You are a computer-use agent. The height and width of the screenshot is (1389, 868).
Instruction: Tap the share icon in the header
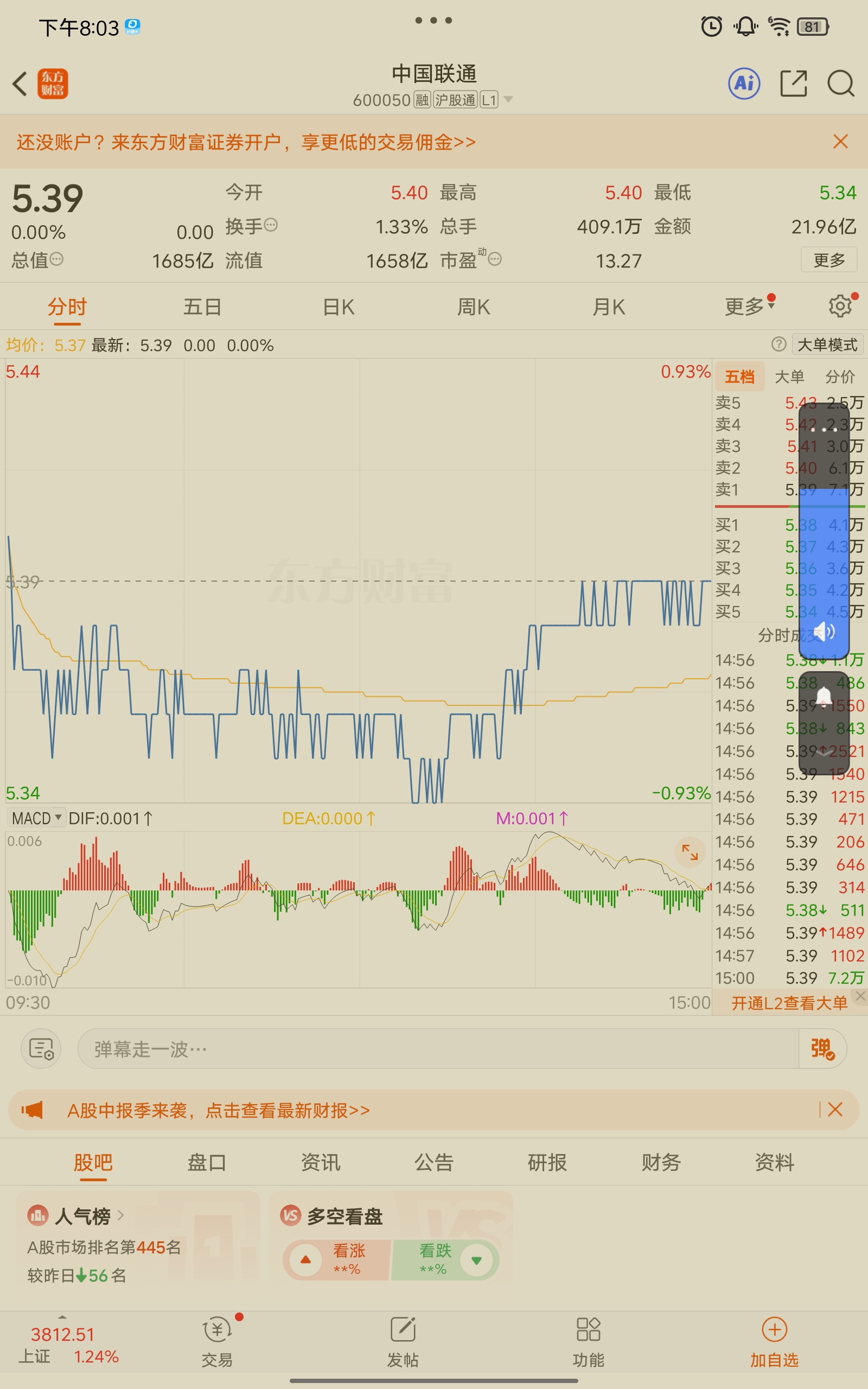pos(793,84)
